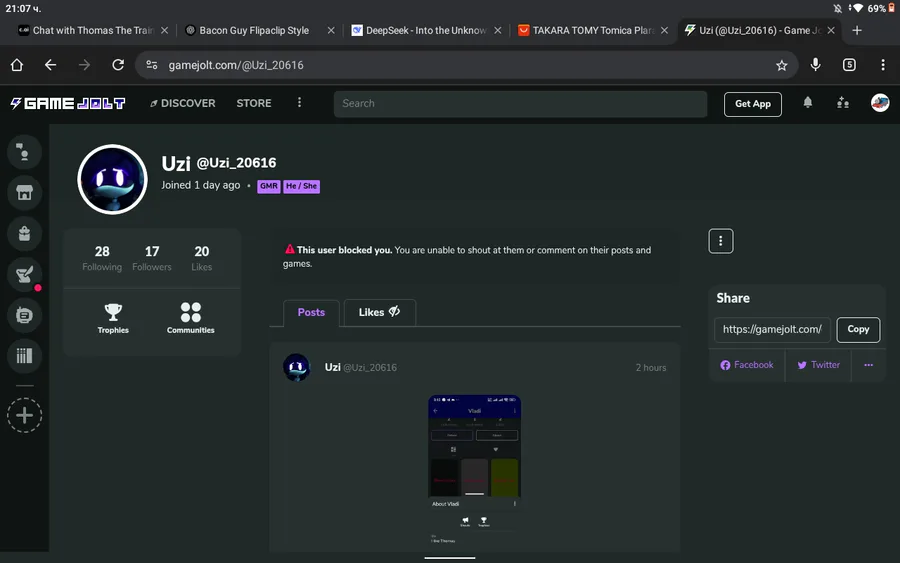
Task: Open the profile options three-dot button
Action: [720, 241]
